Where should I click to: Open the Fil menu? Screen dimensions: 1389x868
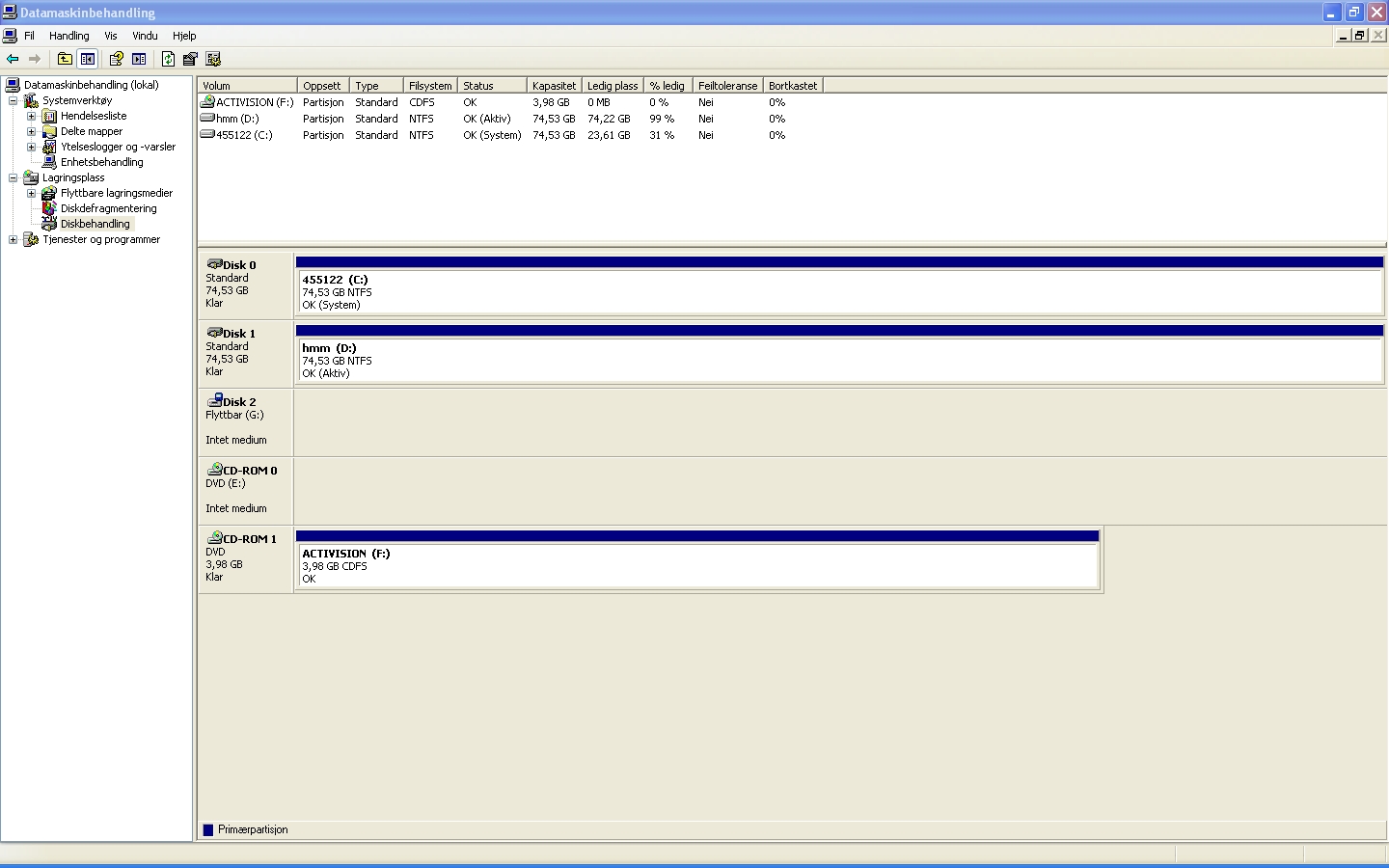29,36
